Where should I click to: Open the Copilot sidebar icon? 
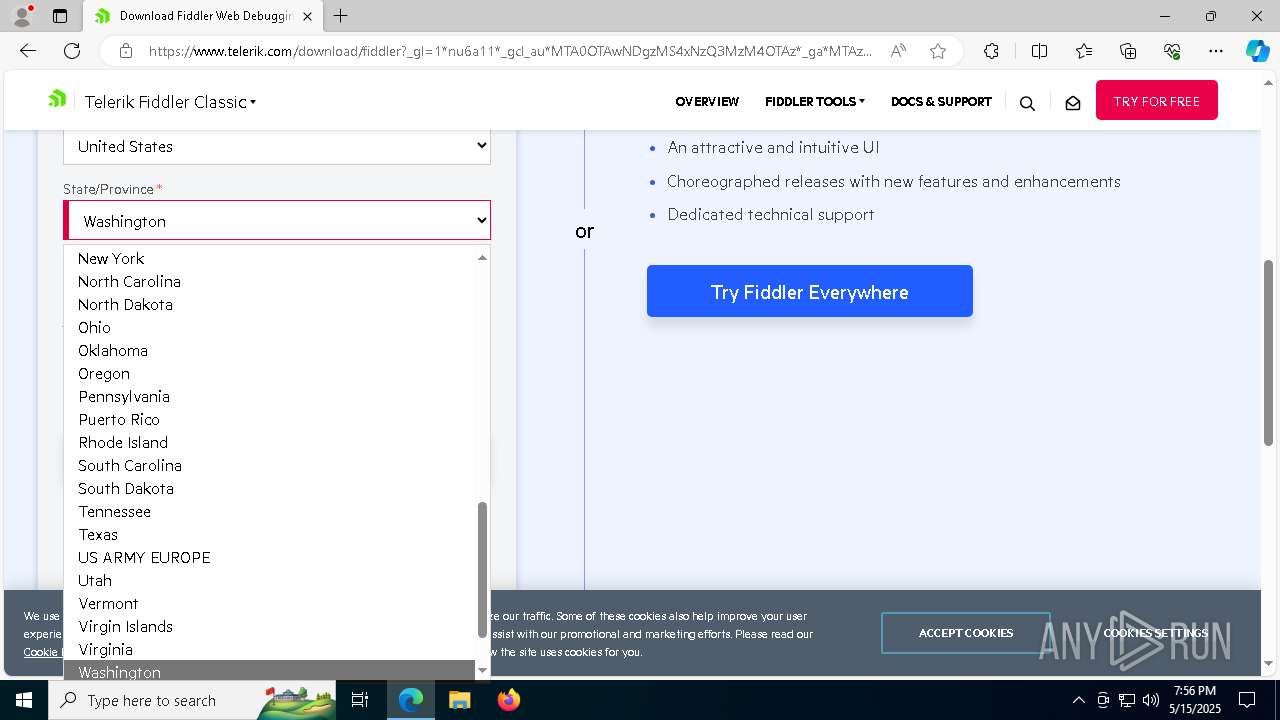1257,51
